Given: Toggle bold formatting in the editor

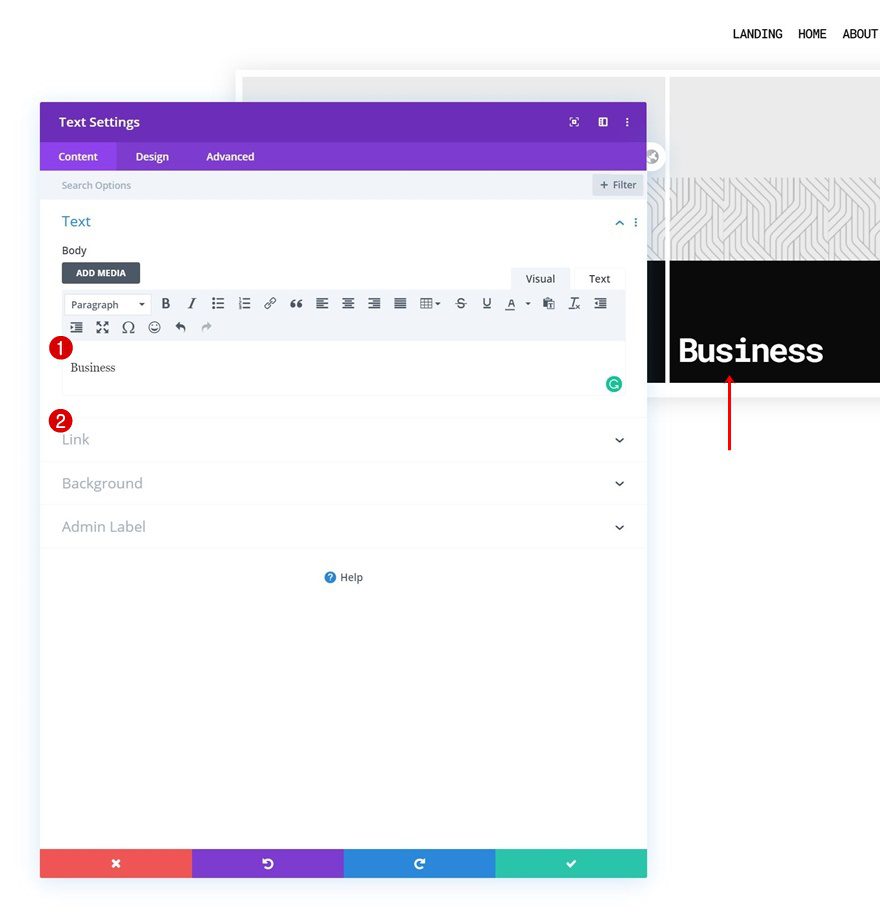Looking at the screenshot, I should (x=165, y=303).
